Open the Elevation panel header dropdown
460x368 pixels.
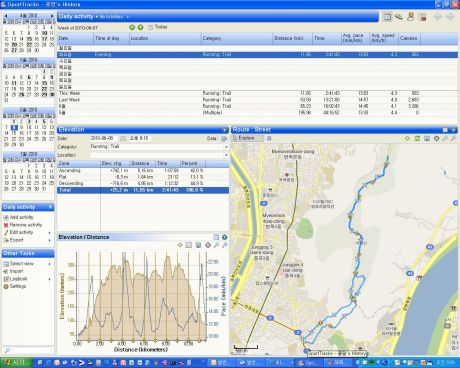(225, 130)
